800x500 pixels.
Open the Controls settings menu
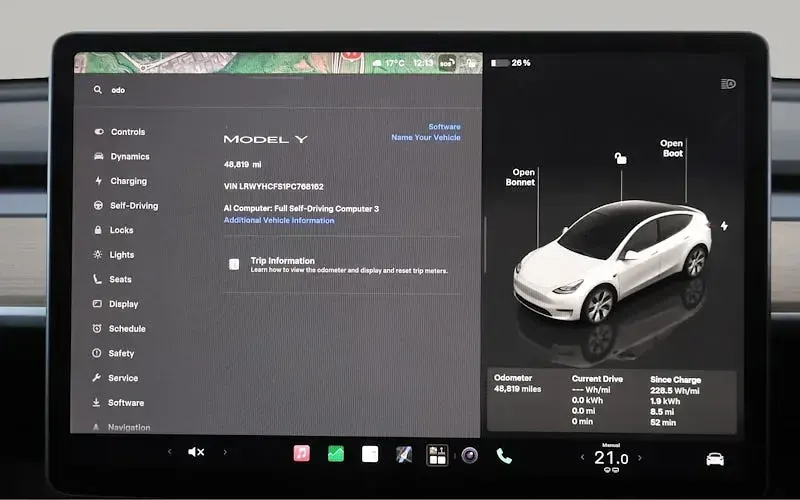[x=120, y=132]
